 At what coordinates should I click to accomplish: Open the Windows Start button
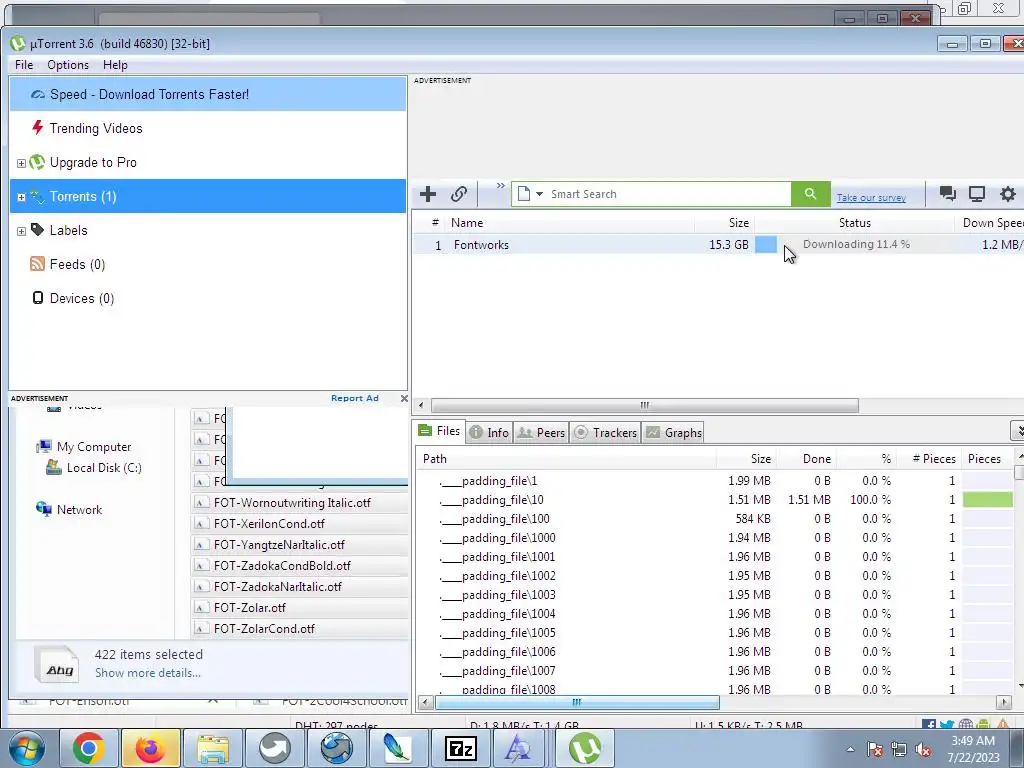click(x=26, y=748)
